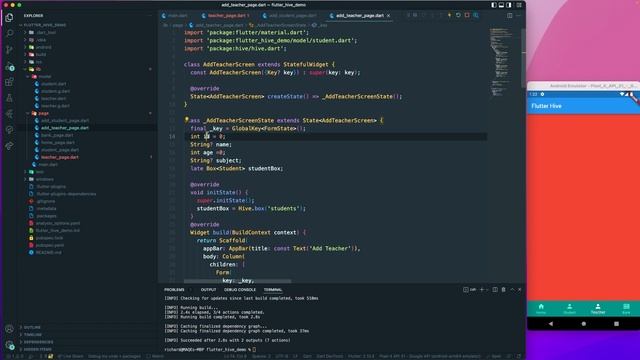Expand the TIMELINE section
This screenshot has height=360, width=640.
pos(88,335)
